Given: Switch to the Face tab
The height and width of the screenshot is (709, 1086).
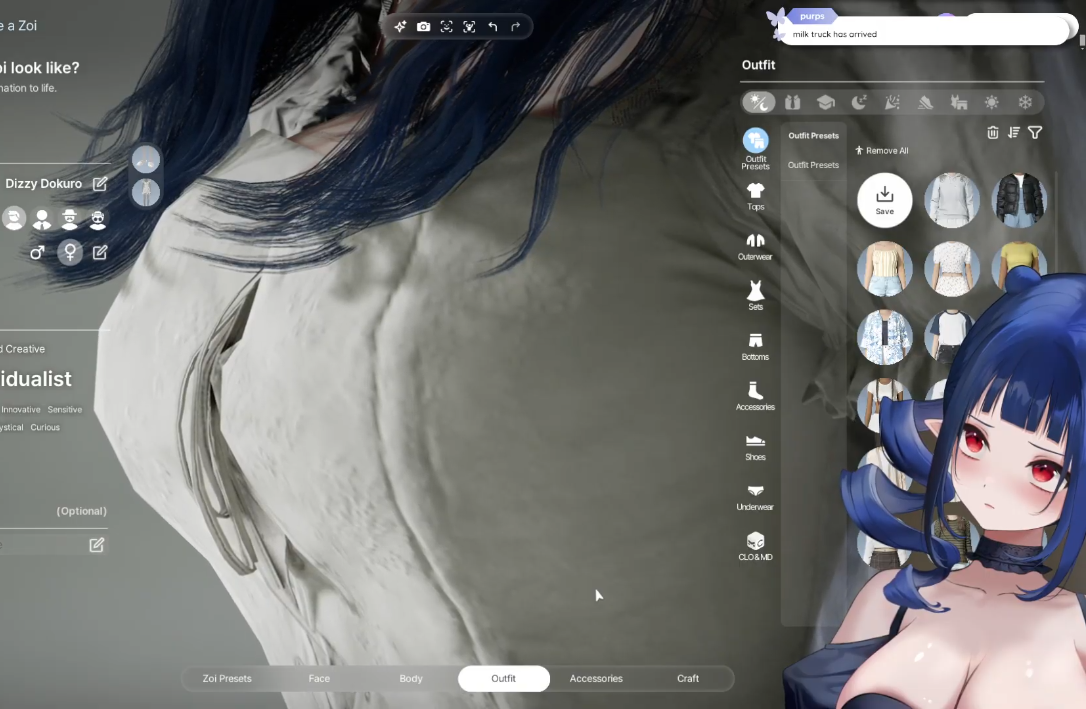Looking at the screenshot, I should coord(319,678).
